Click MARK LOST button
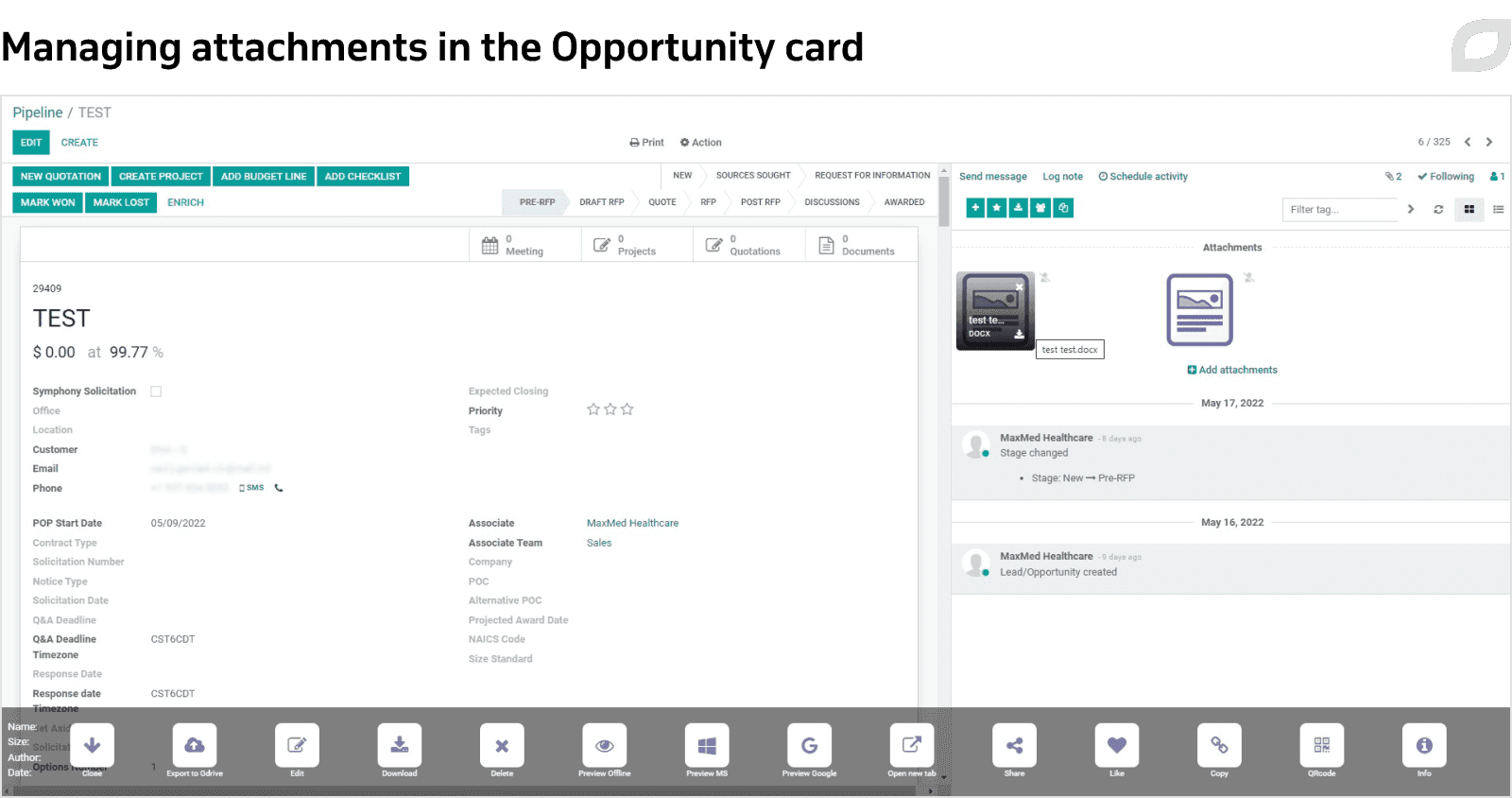Screen dimensions: 1512x798 point(121,202)
